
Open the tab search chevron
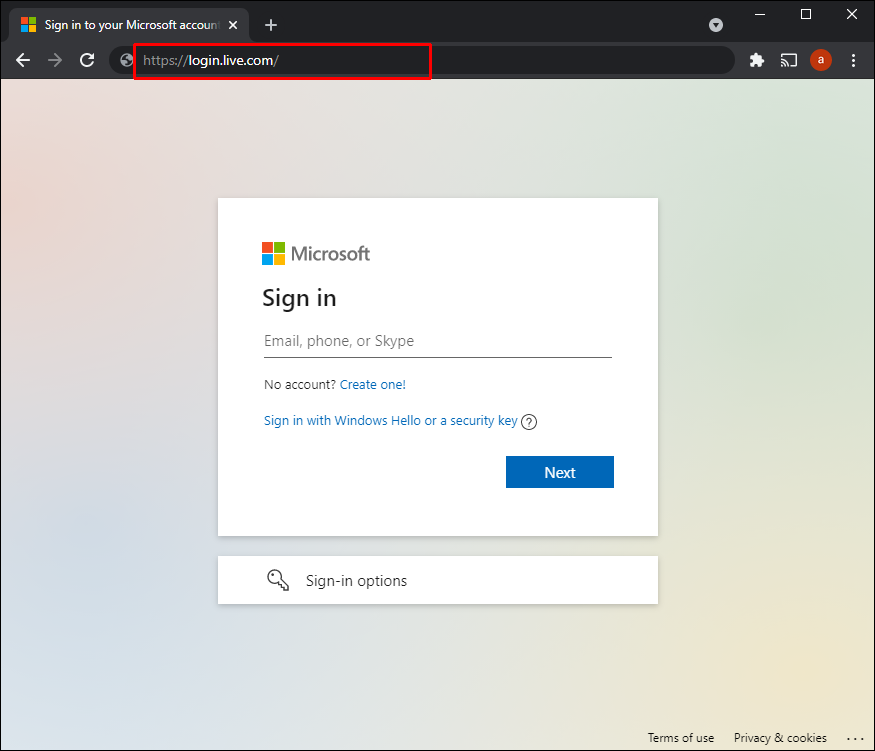(716, 25)
